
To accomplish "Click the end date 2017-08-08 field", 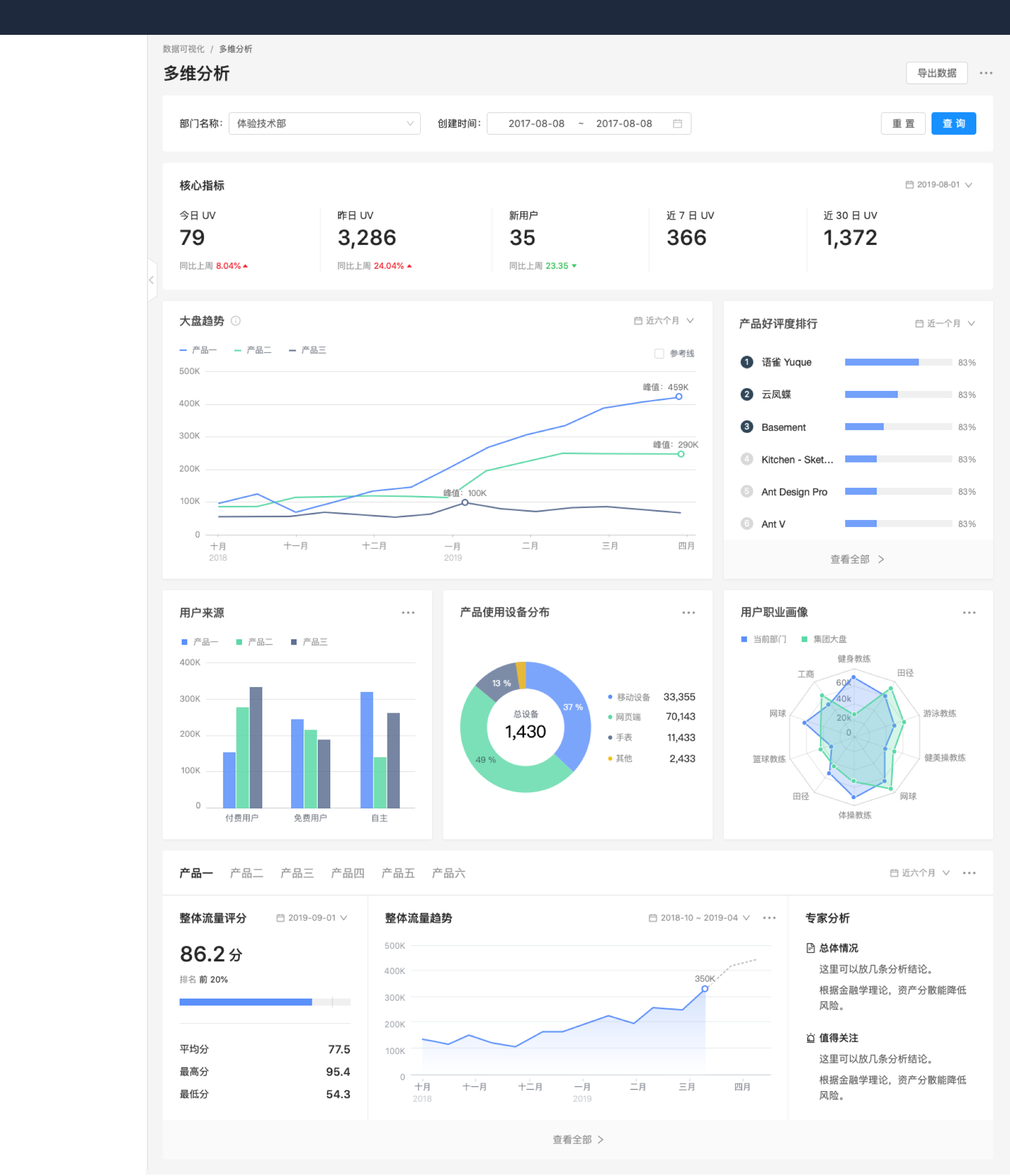I will click(x=624, y=124).
